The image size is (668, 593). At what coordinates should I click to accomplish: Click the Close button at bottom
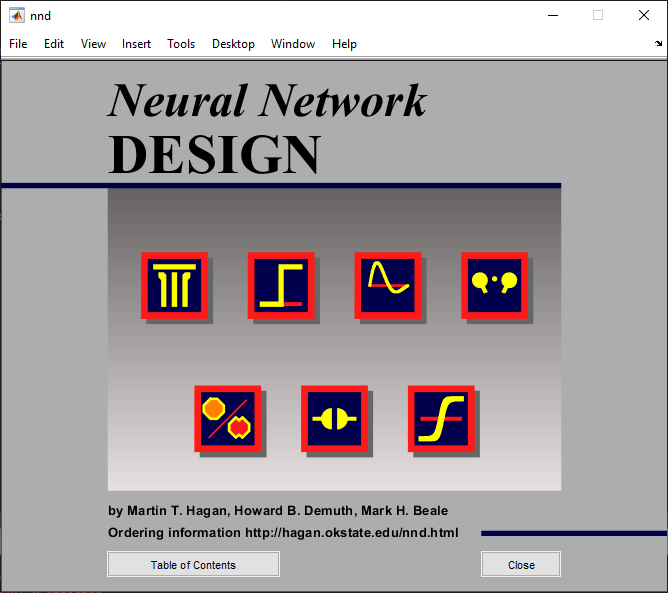point(521,564)
